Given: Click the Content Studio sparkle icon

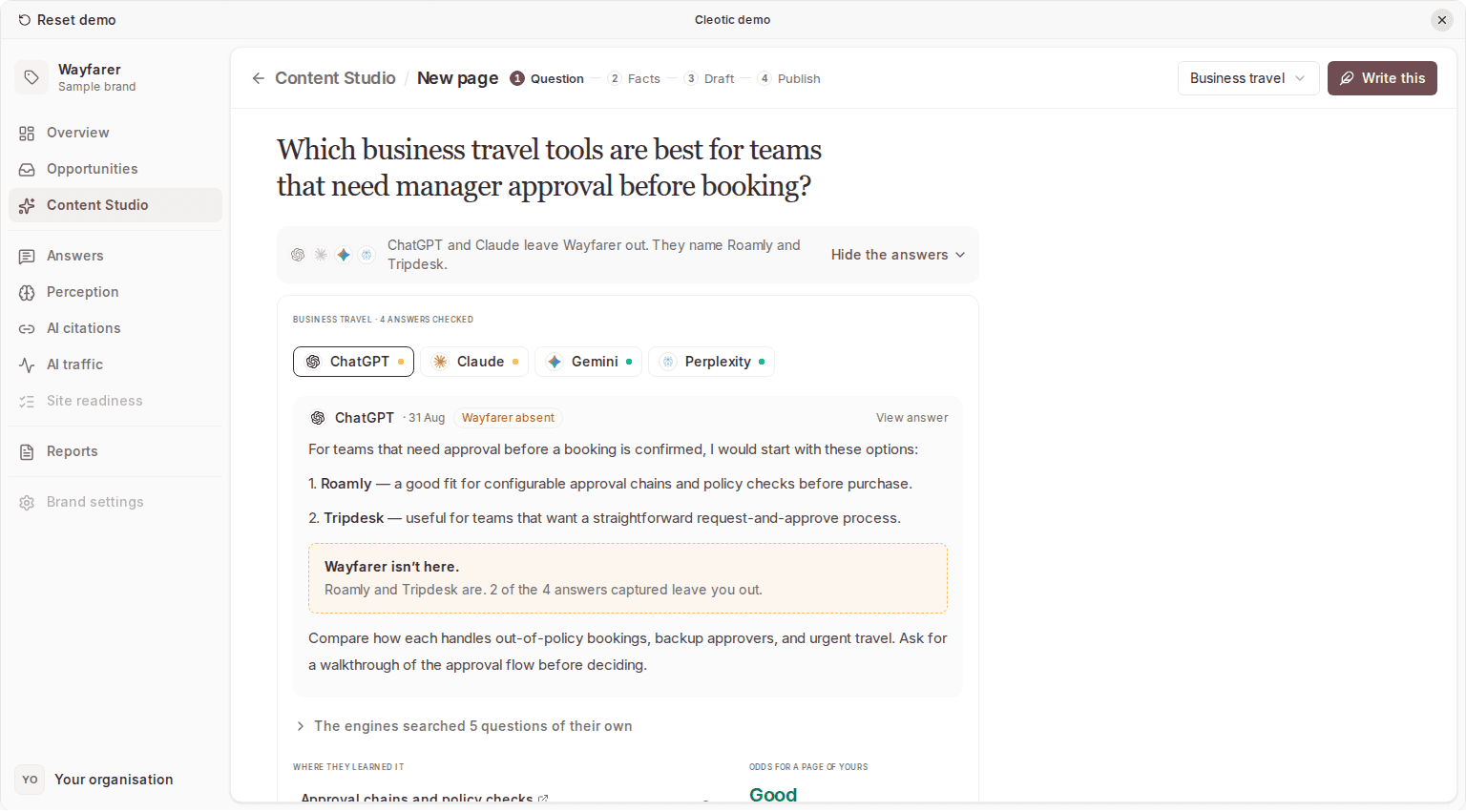Looking at the screenshot, I should [27, 206].
